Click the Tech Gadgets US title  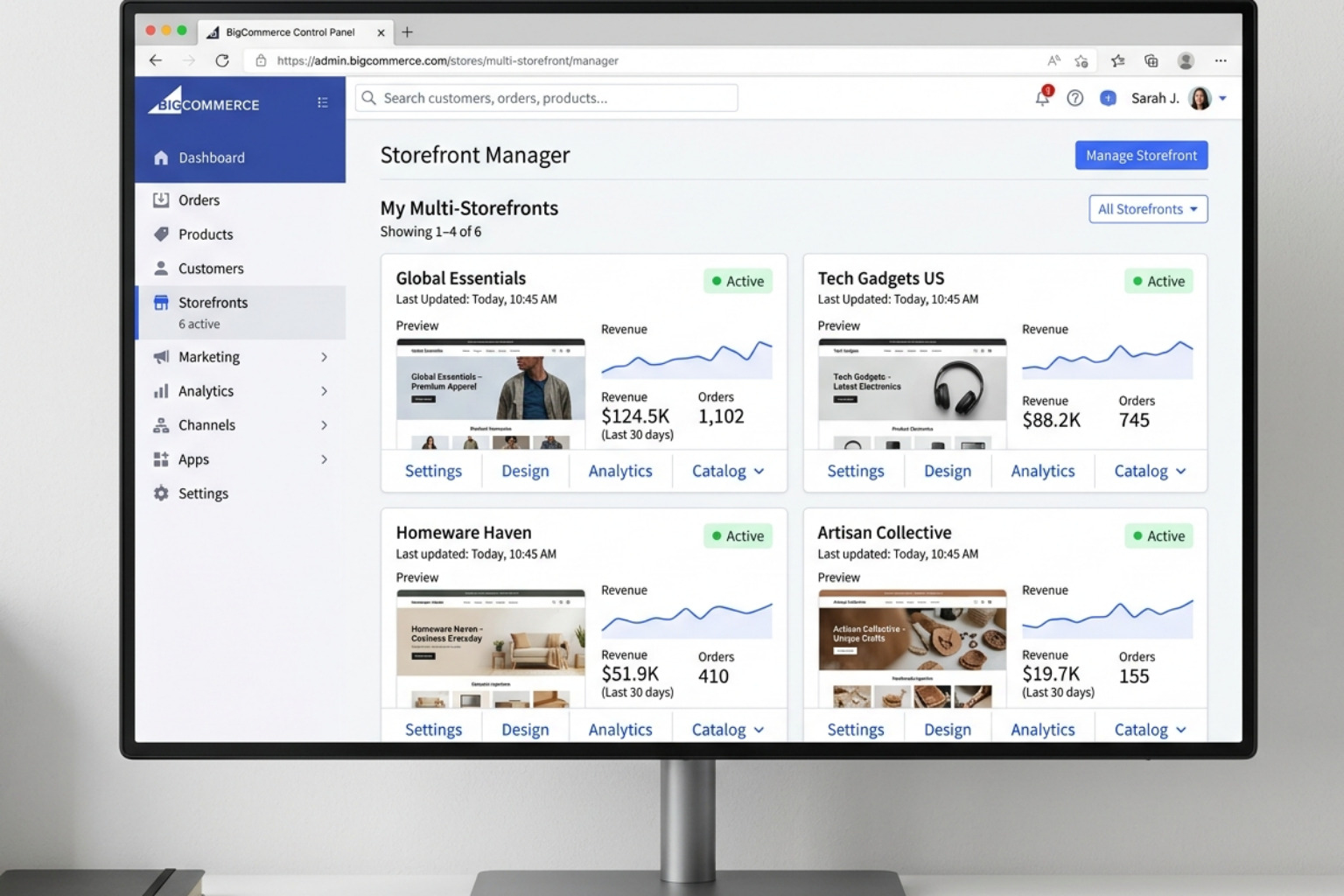point(881,278)
